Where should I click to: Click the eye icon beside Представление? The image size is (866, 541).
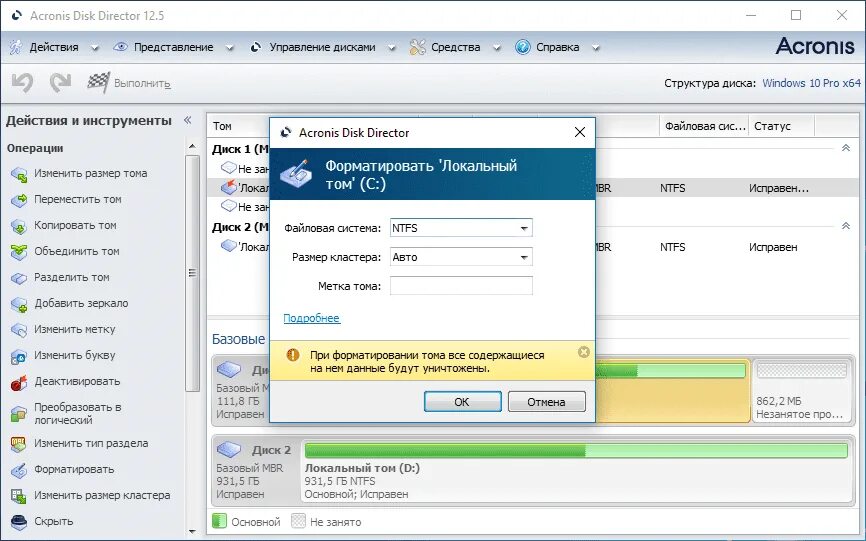pos(120,47)
